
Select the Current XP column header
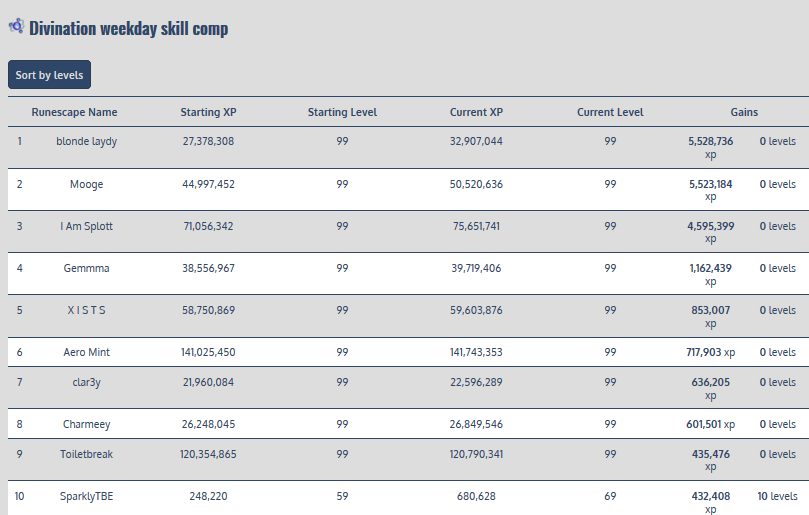476,112
